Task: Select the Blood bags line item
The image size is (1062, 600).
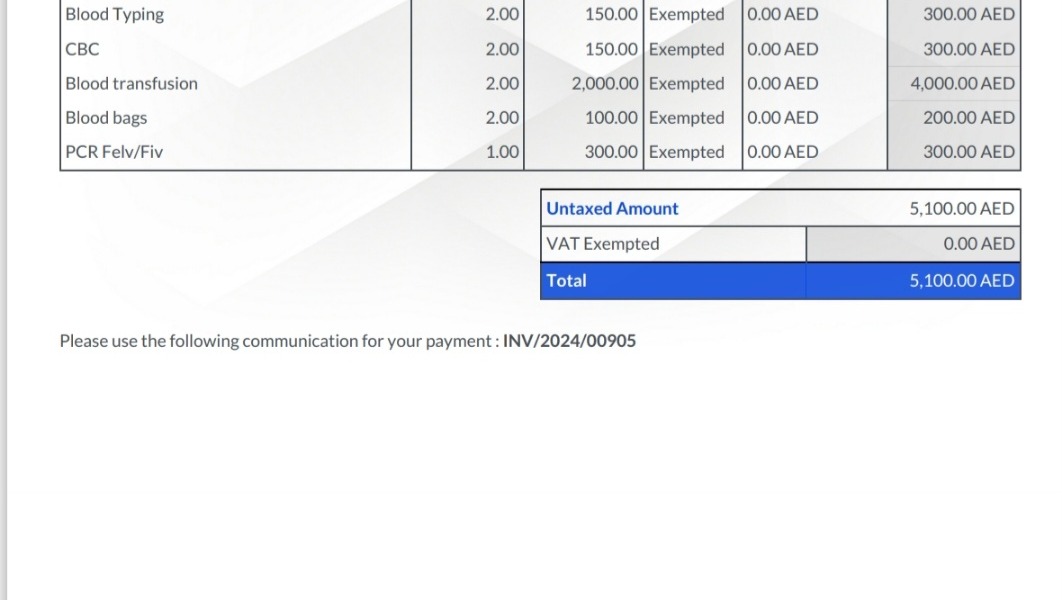Action: click(106, 118)
